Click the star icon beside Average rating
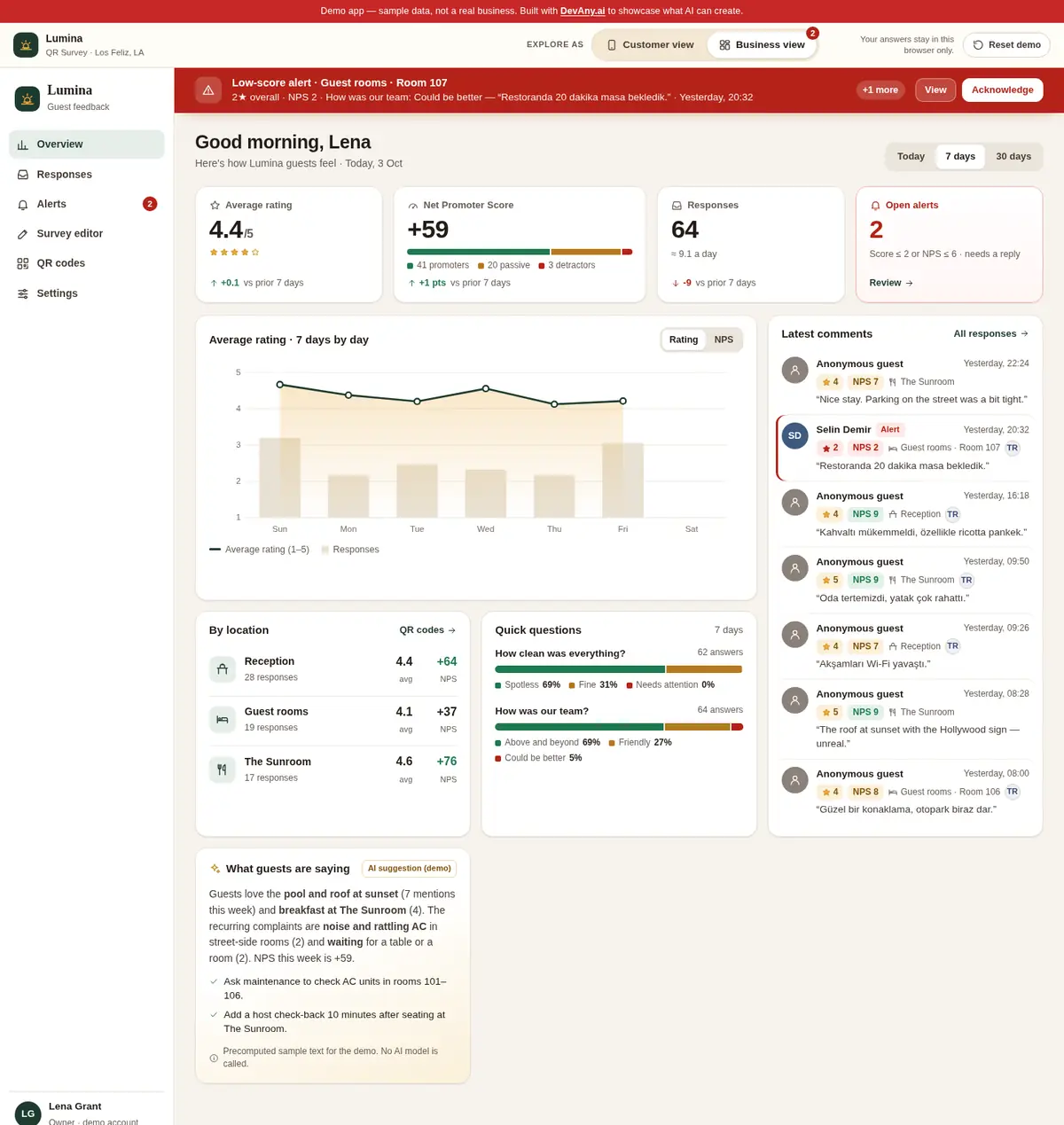Viewport: 1064px width, 1125px height. 215,206
